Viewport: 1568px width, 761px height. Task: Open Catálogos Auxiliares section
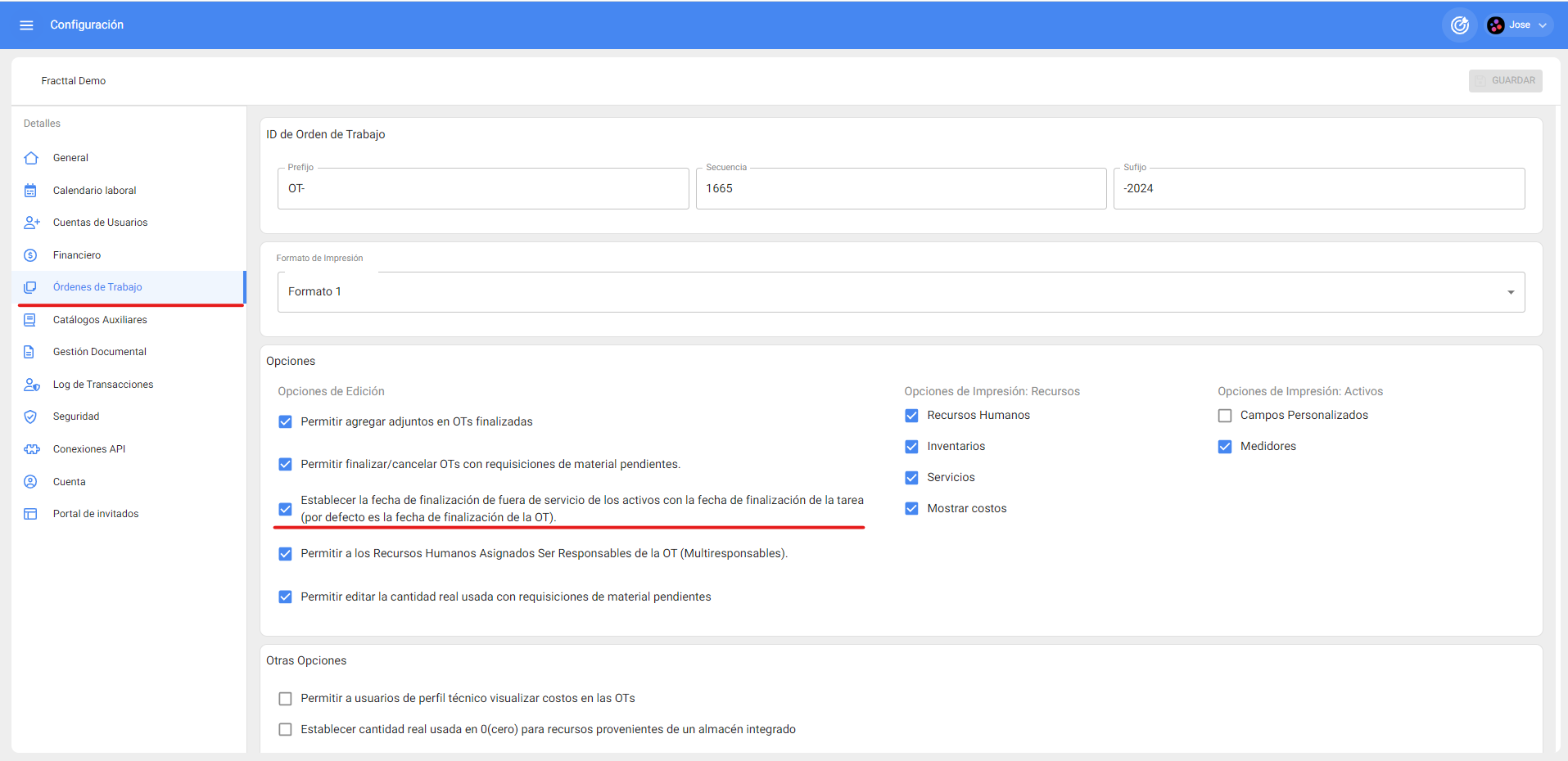click(100, 320)
